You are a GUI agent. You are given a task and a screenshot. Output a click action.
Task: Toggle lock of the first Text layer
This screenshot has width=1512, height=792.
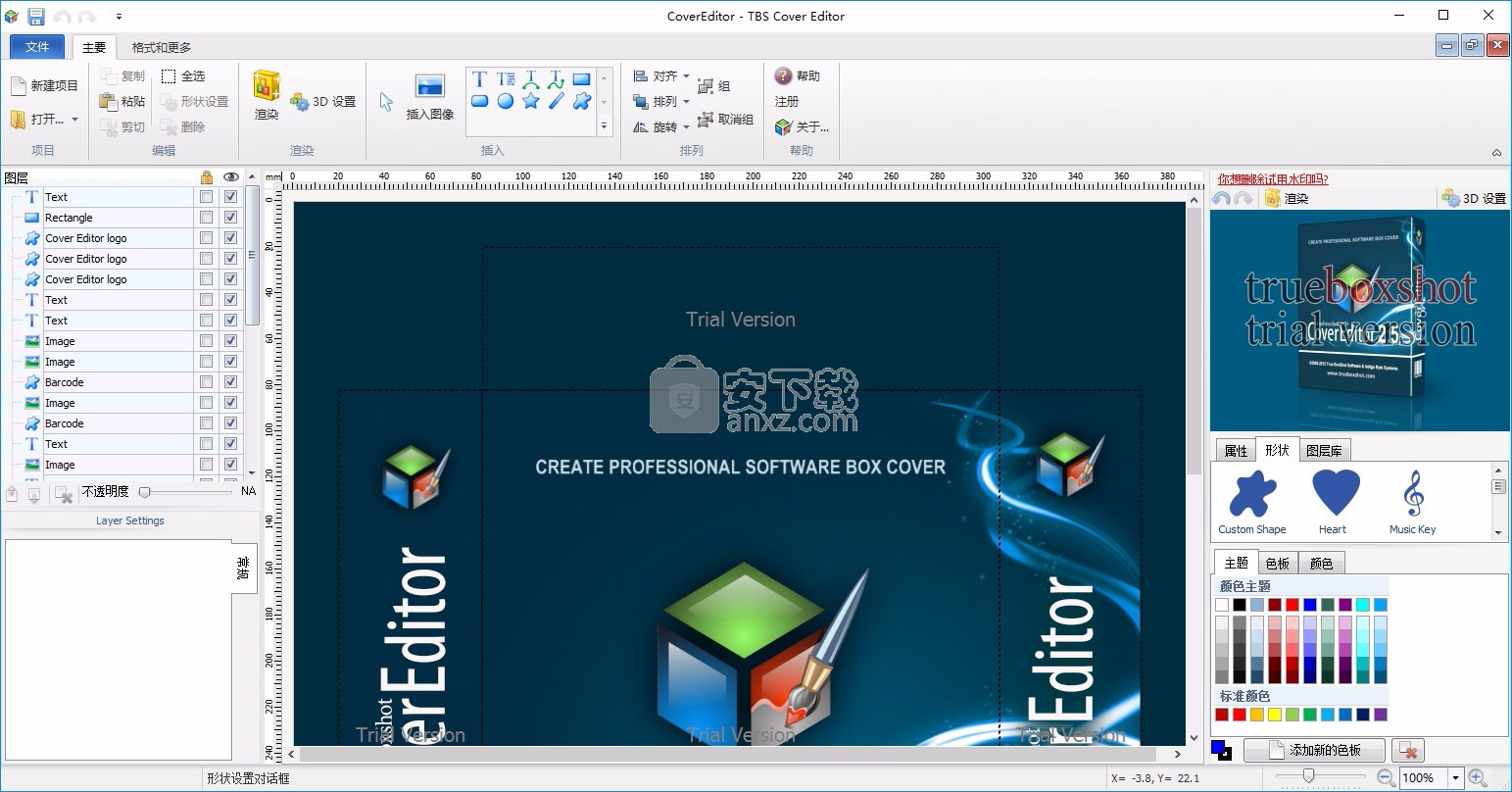pos(206,196)
